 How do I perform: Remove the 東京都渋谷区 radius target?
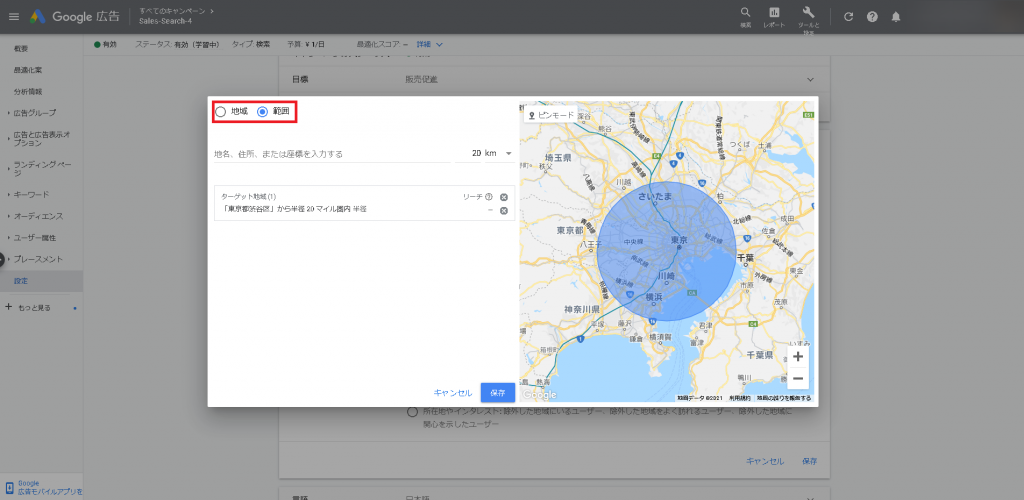pyautogui.click(x=504, y=210)
